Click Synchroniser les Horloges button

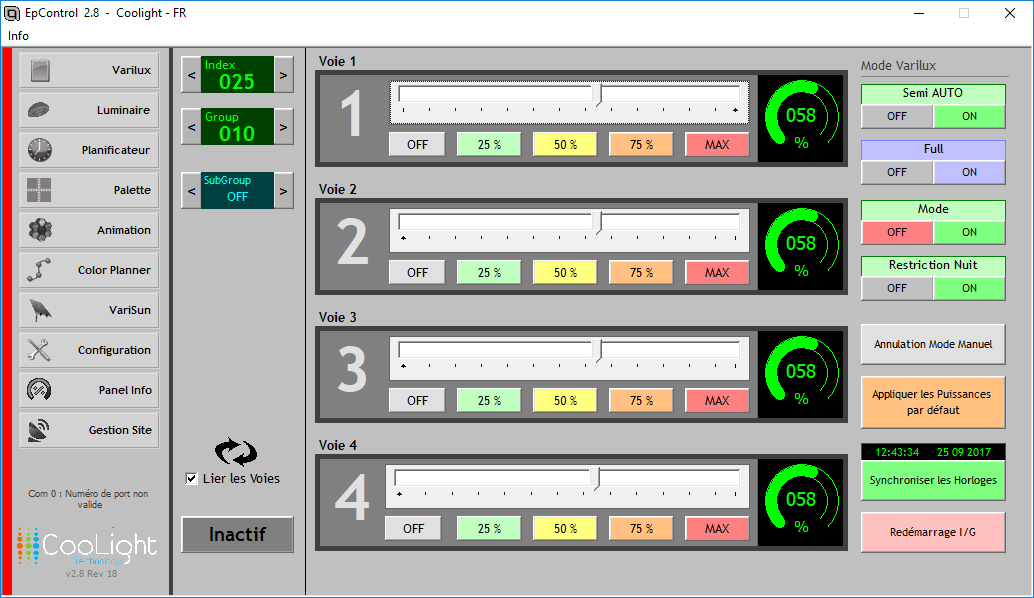(933, 481)
